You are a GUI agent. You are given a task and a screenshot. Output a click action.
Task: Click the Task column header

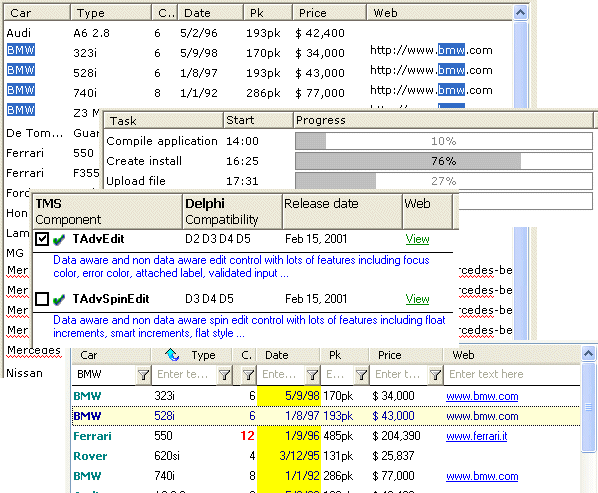pyautogui.click(x=164, y=120)
